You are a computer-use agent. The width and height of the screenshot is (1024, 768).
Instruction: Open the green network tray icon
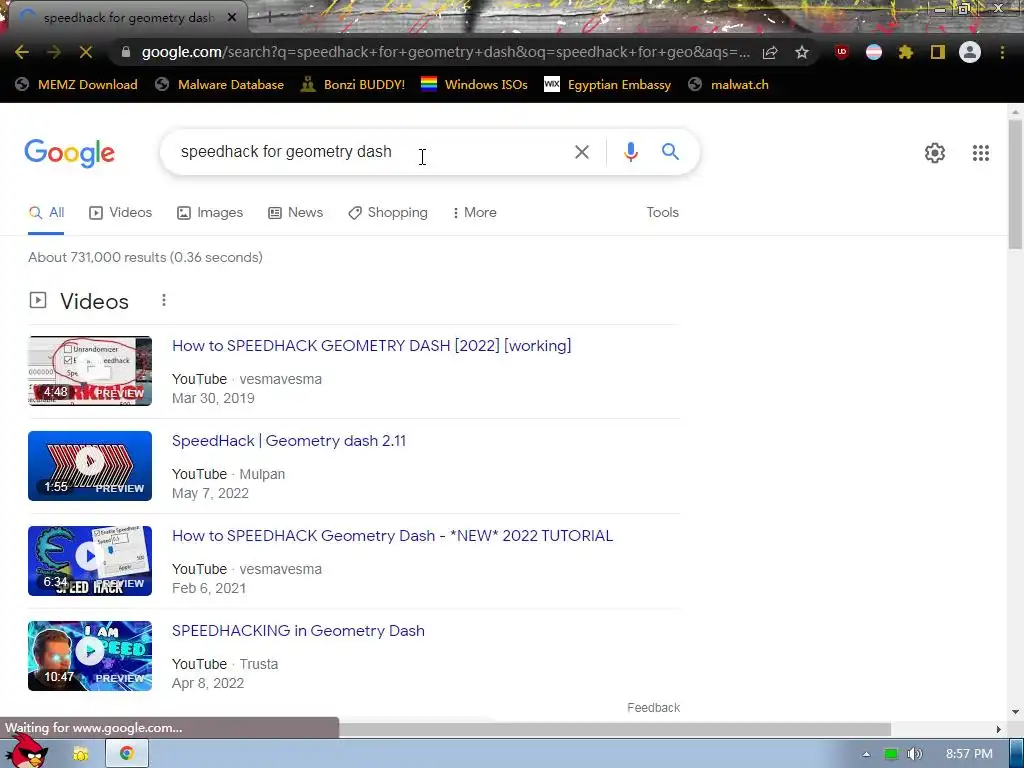[x=891, y=754]
